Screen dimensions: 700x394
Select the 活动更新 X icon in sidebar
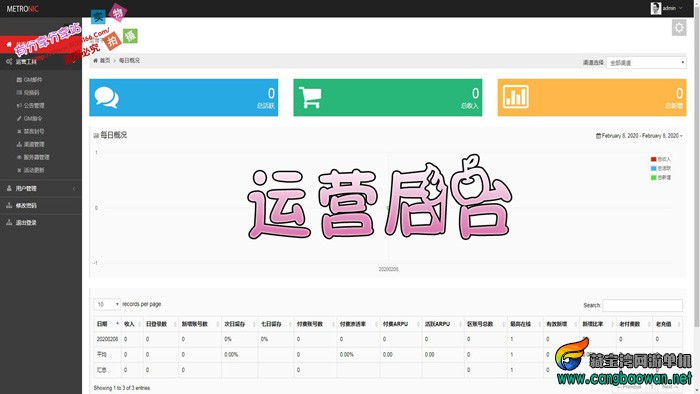click(x=19, y=170)
